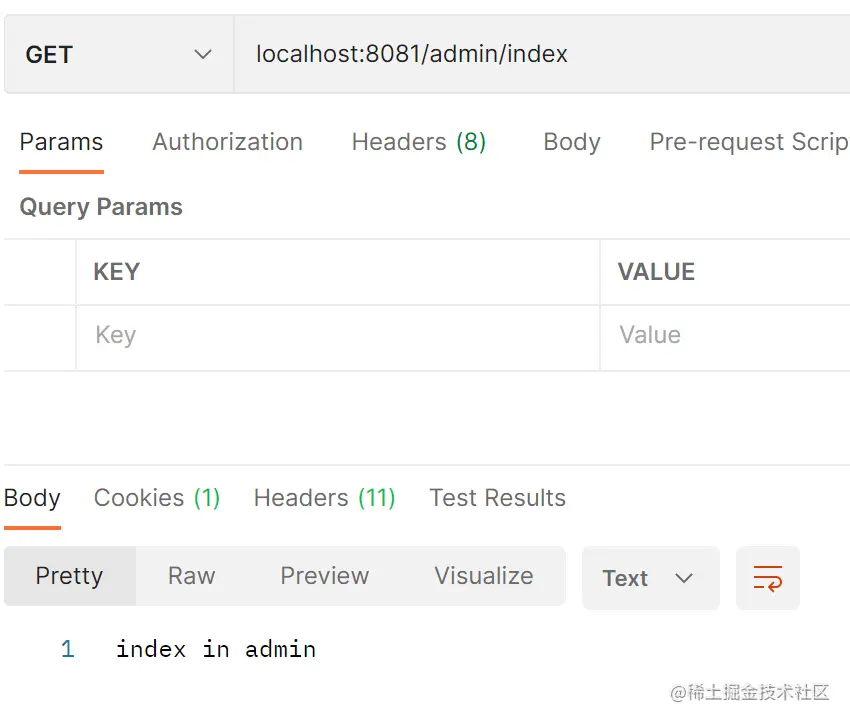Open the Cookies (1) tab

[x=156, y=498]
